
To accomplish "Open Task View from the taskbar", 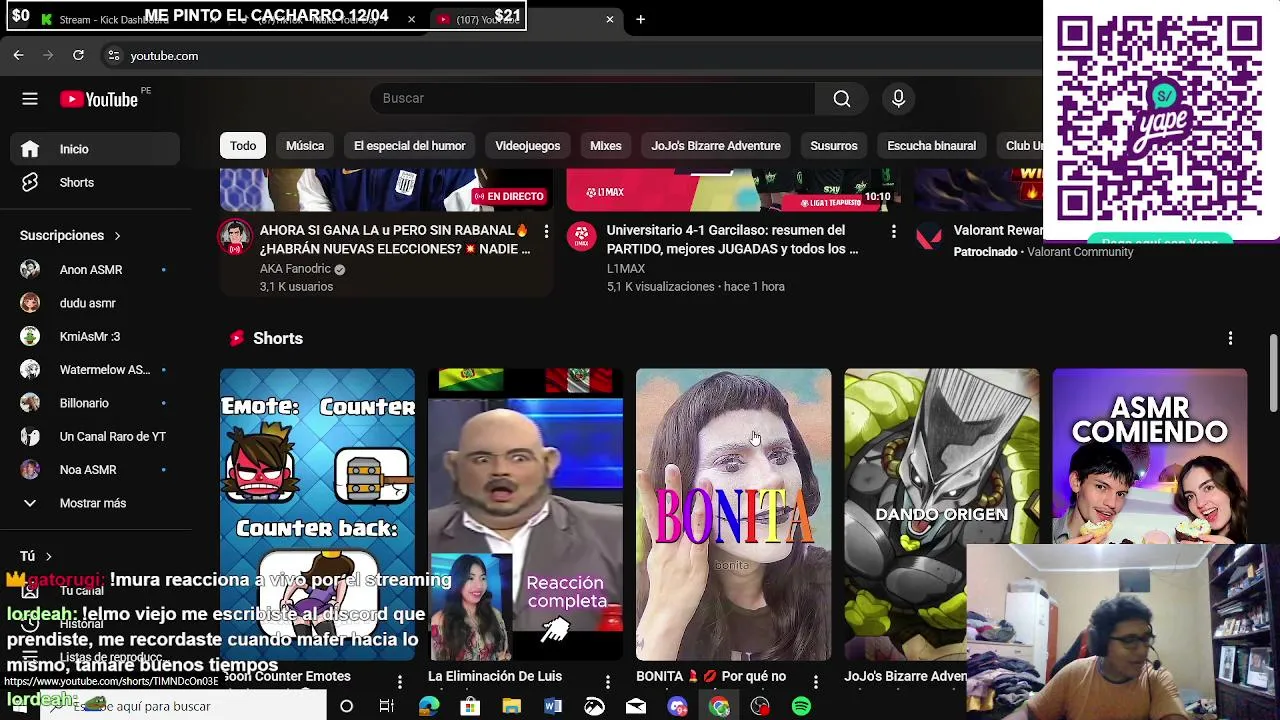I will coord(387,706).
